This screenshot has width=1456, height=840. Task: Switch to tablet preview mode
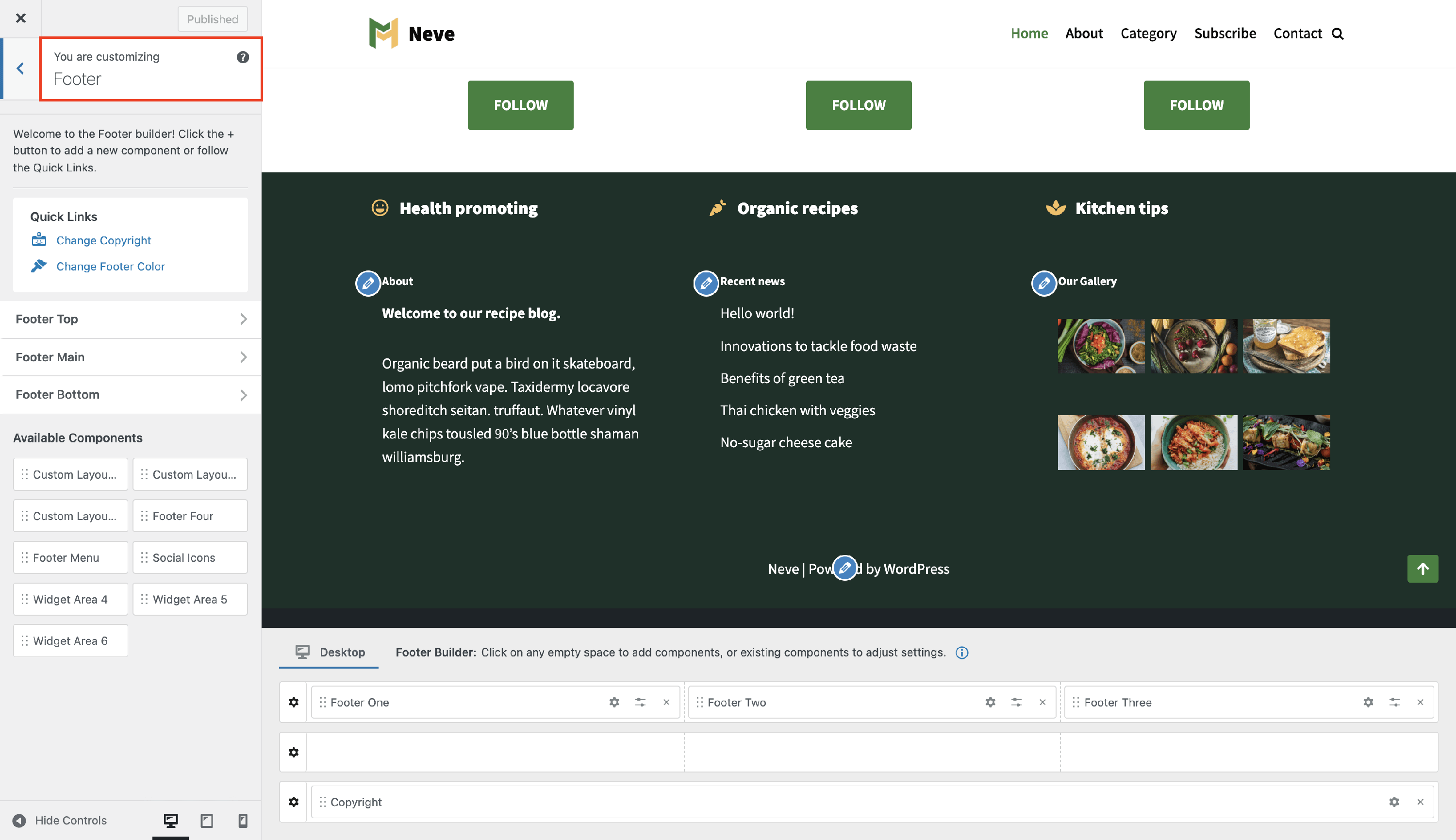(x=206, y=821)
